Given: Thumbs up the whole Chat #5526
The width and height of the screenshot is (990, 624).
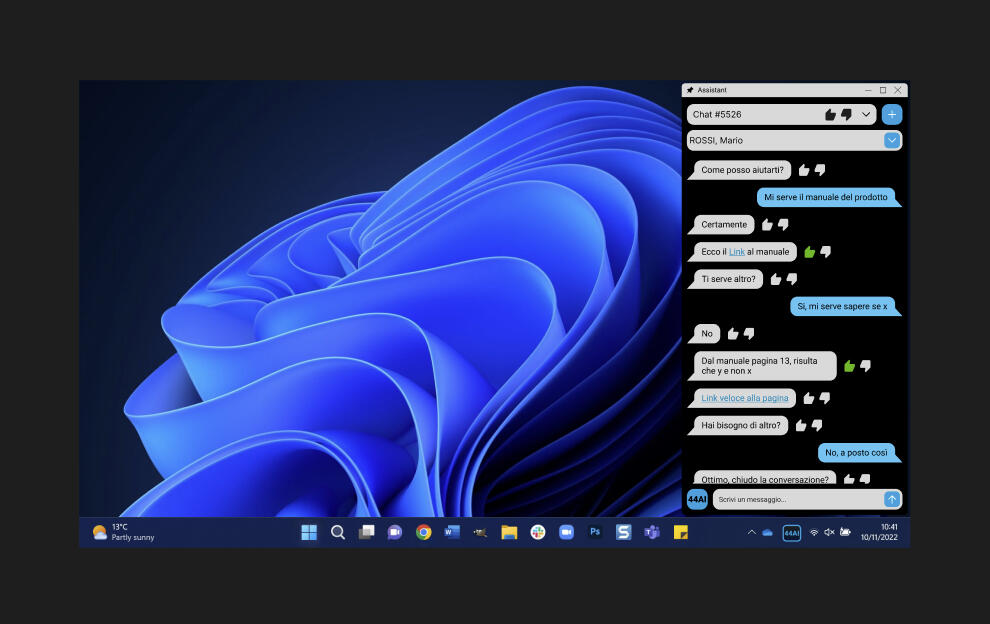Looking at the screenshot, I should point(830,115).
